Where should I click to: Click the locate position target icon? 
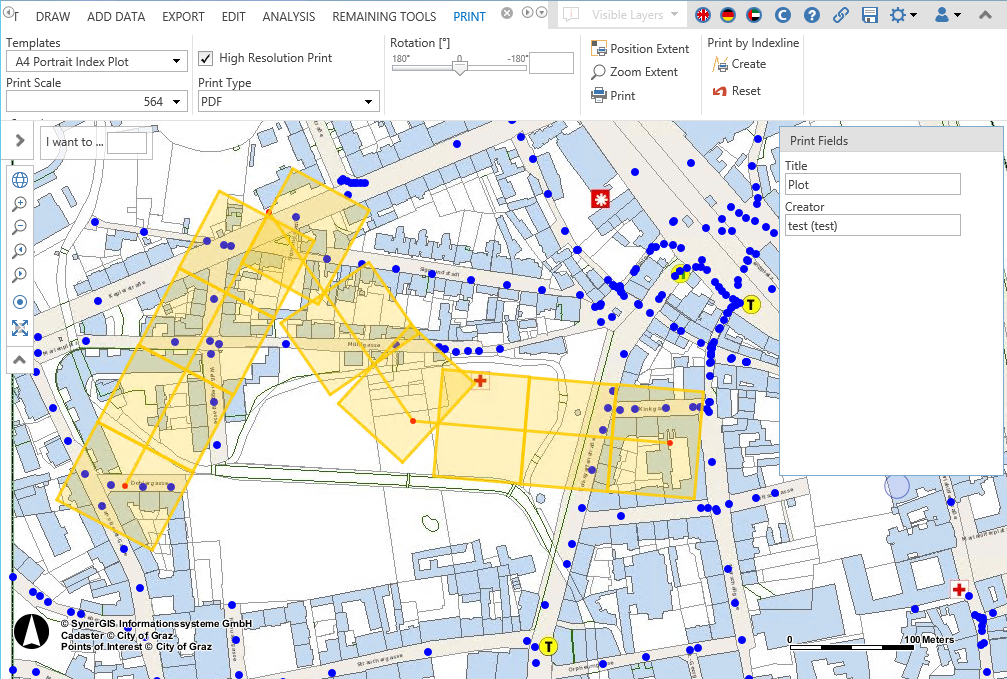point(20,302)
